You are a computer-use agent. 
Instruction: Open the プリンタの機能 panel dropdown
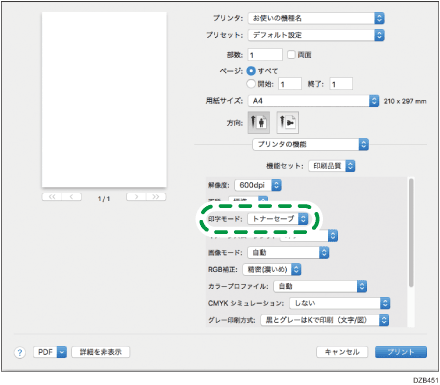click(310, 144)
